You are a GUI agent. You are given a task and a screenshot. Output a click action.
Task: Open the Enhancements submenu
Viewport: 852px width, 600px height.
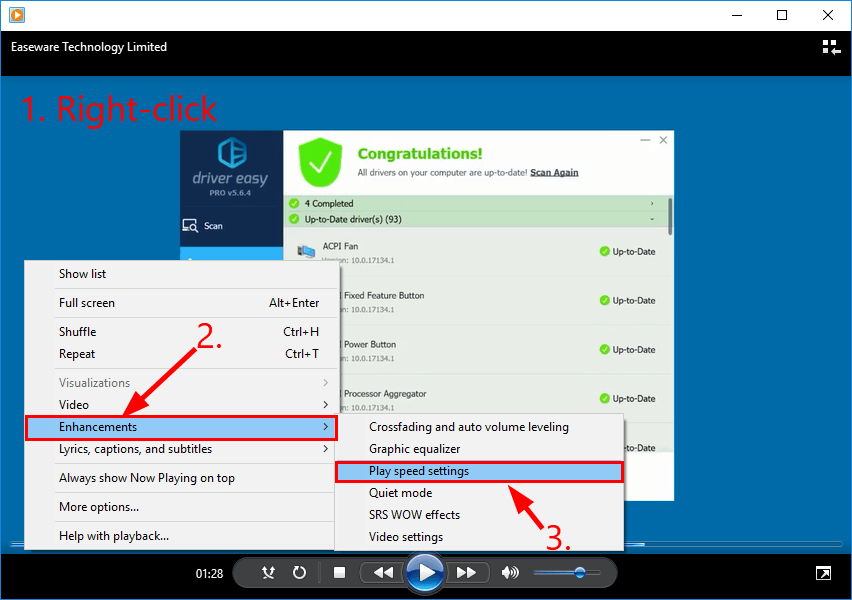pos(181,427)
